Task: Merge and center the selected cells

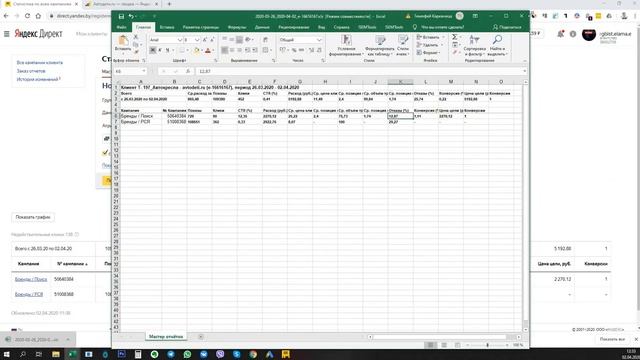Action: [x=266, y=50]
